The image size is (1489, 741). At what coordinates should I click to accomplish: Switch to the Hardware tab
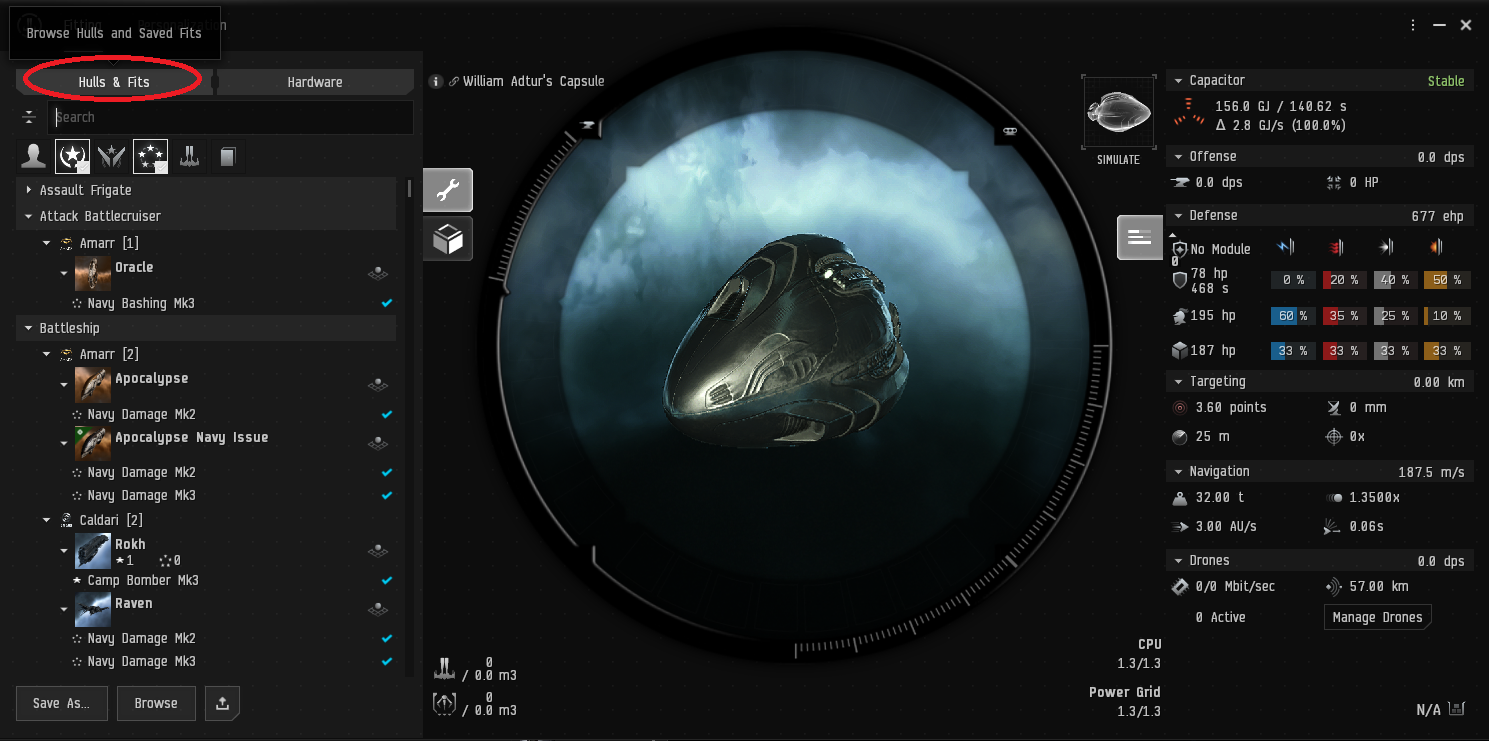pos(315,82)
